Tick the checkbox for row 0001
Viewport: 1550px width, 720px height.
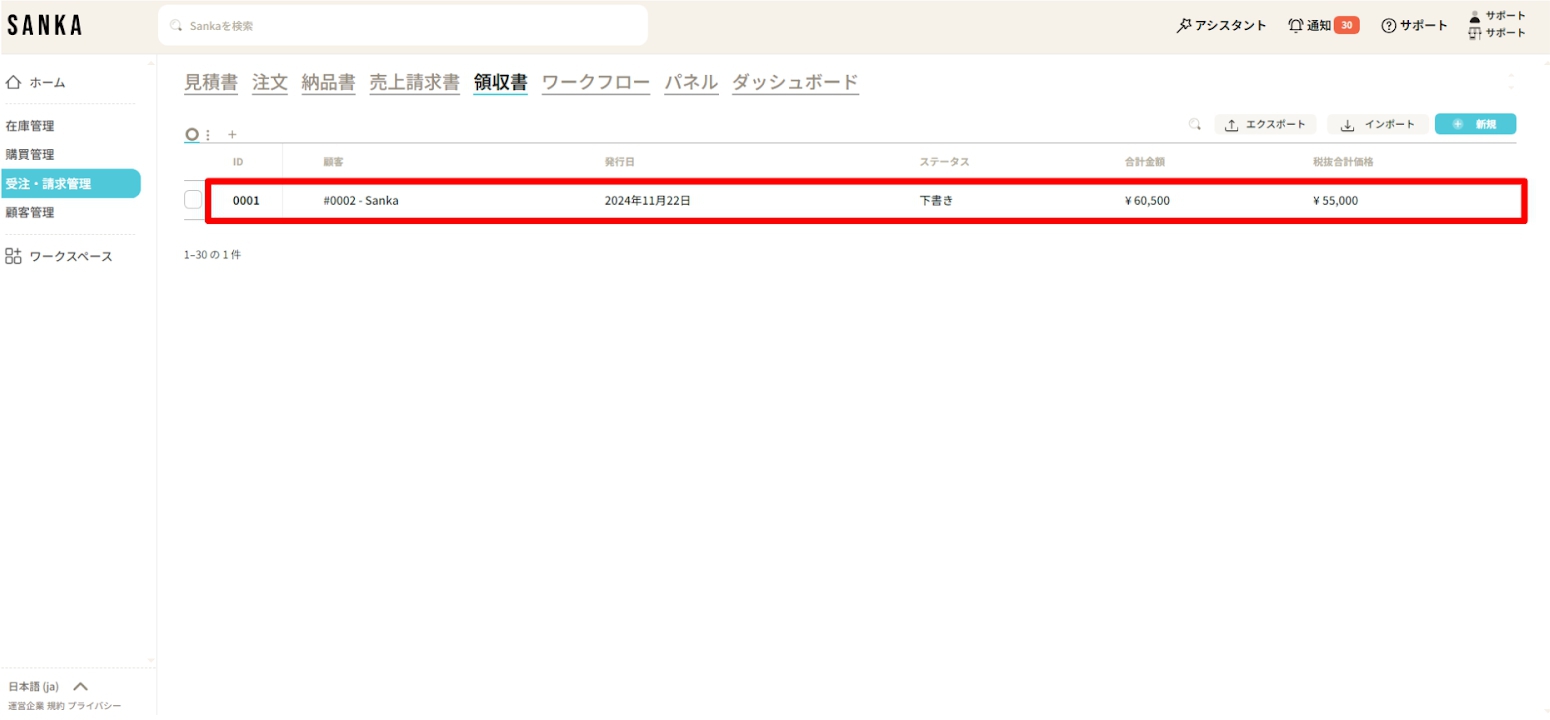[x=193, y=200]
